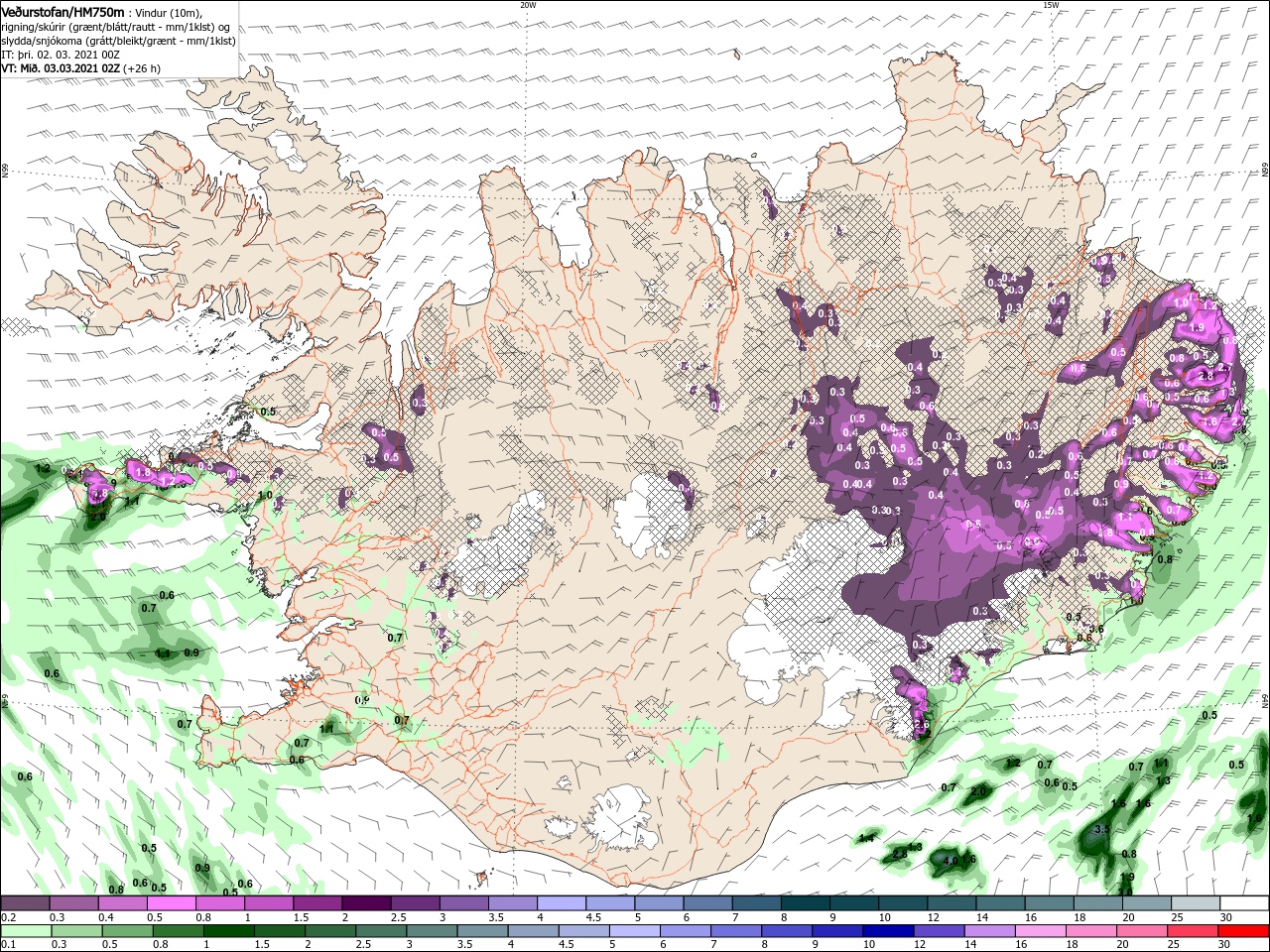Select the light pink 16 swatch on the rain scale

tap(1042, 931)
